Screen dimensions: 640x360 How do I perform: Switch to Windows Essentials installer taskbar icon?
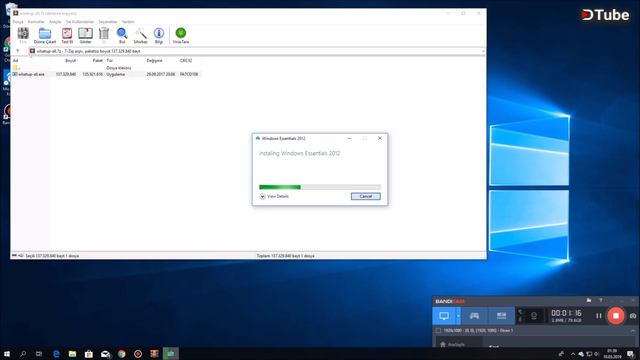tap(171, 354)
